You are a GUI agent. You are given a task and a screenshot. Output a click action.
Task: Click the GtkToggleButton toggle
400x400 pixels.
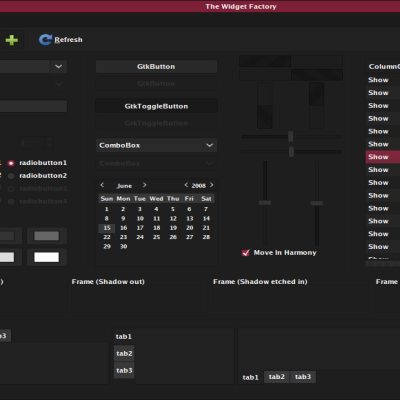coord(156,106)
